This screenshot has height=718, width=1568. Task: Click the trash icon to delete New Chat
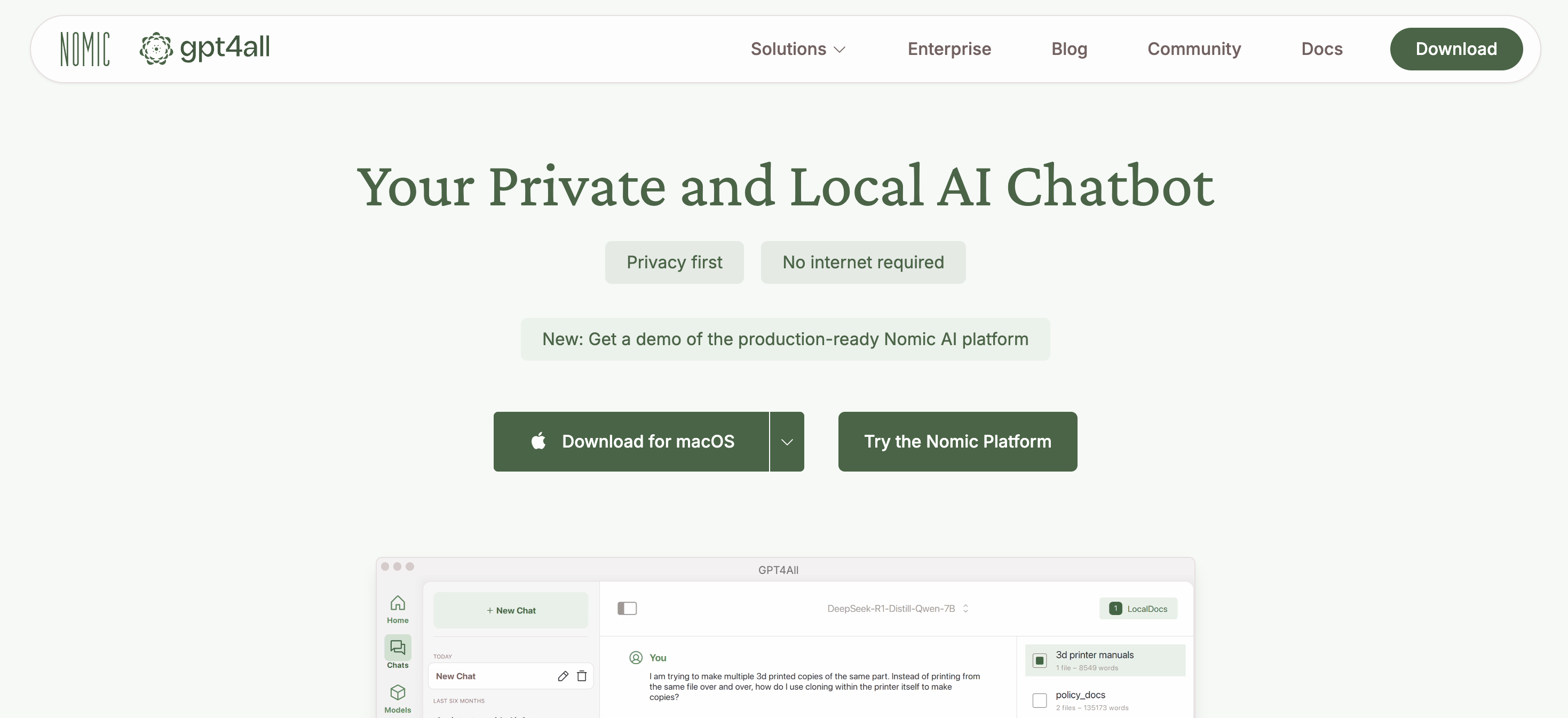[582, 676]
